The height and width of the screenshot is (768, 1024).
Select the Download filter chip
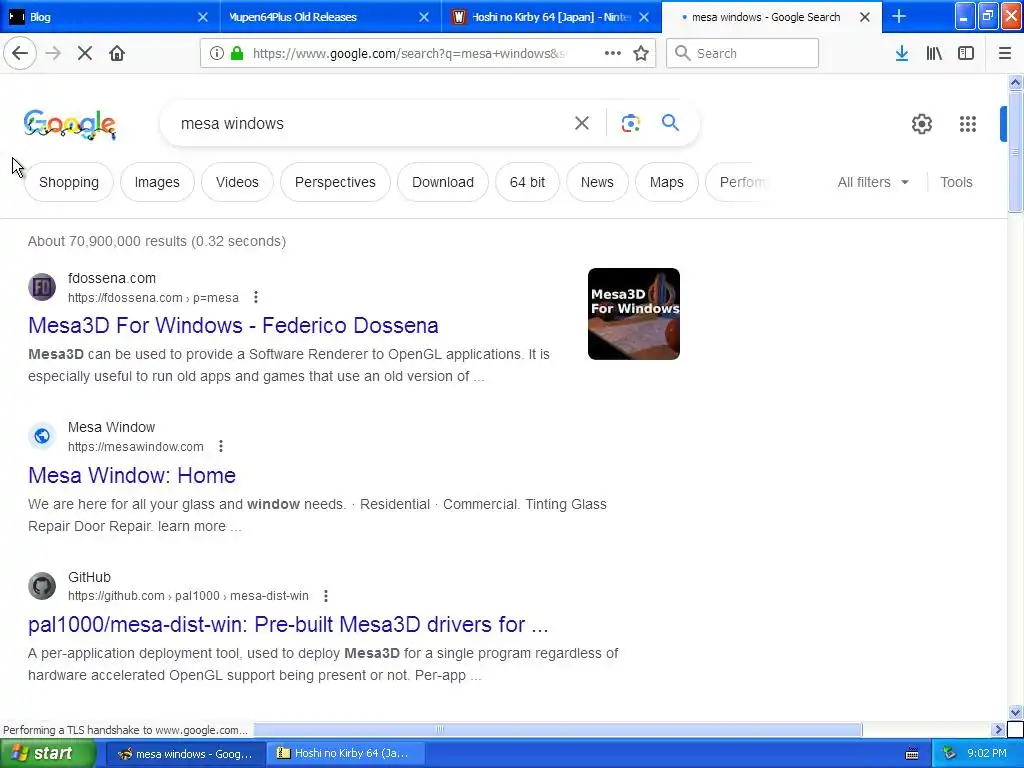[443, 182]
